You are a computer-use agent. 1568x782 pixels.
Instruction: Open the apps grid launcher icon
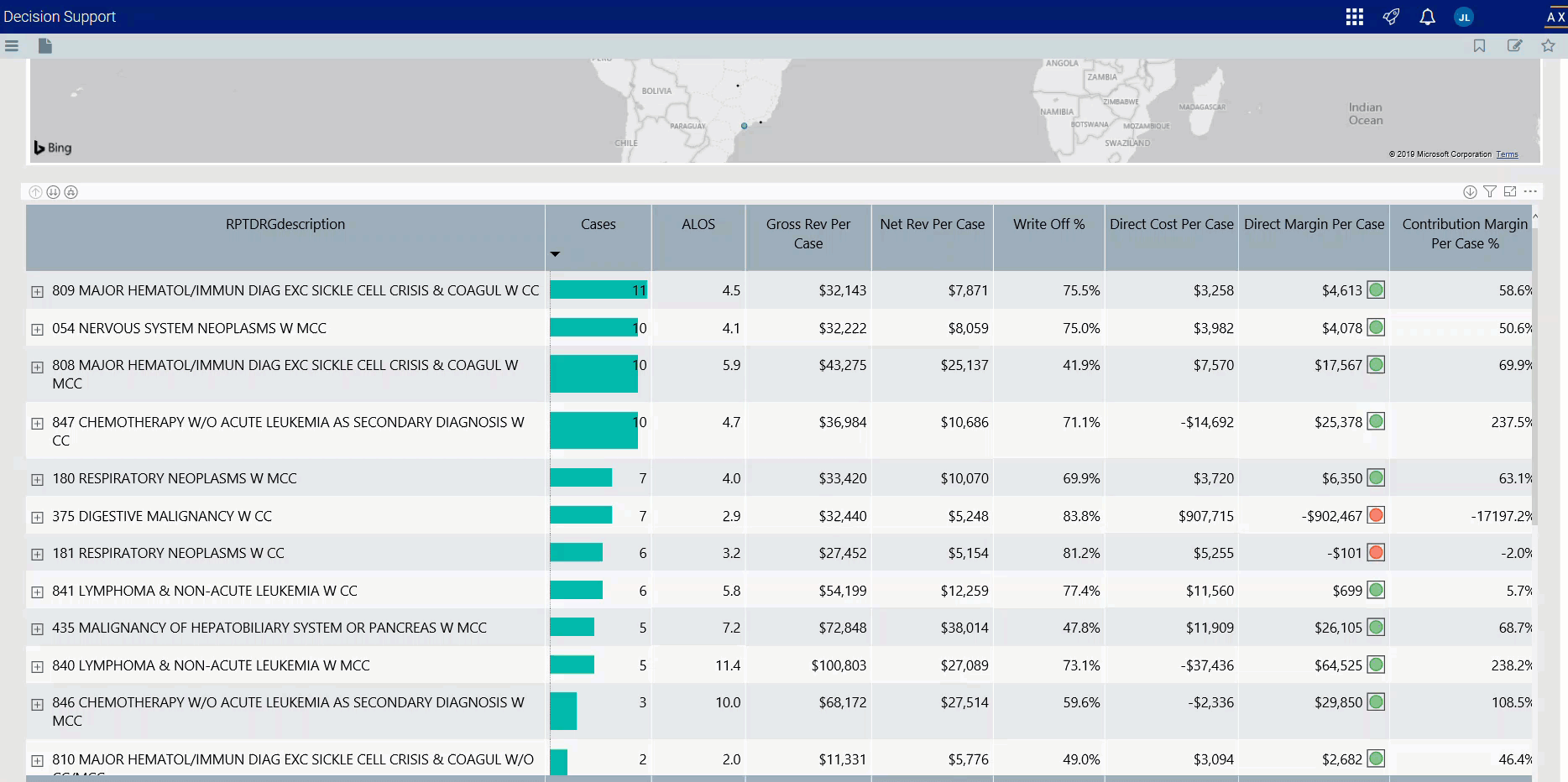1354,17
